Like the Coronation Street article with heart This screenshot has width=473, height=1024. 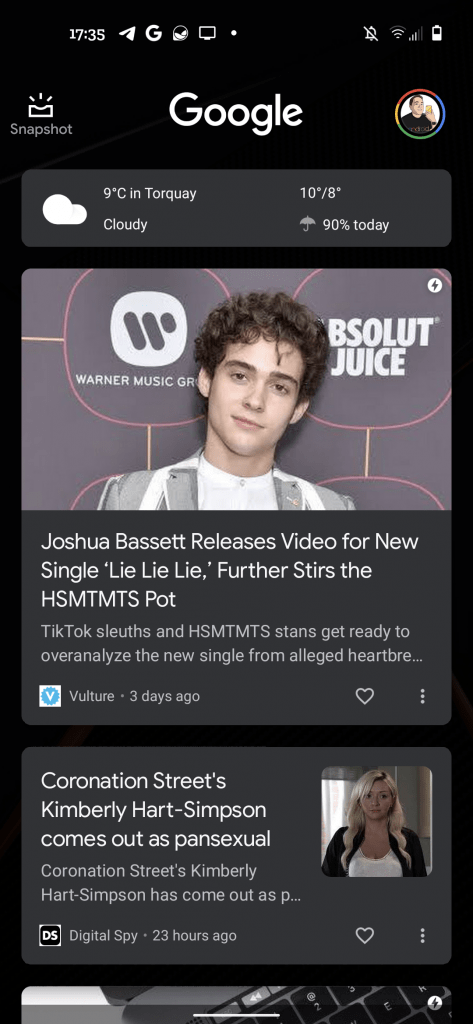click(365, 935)
